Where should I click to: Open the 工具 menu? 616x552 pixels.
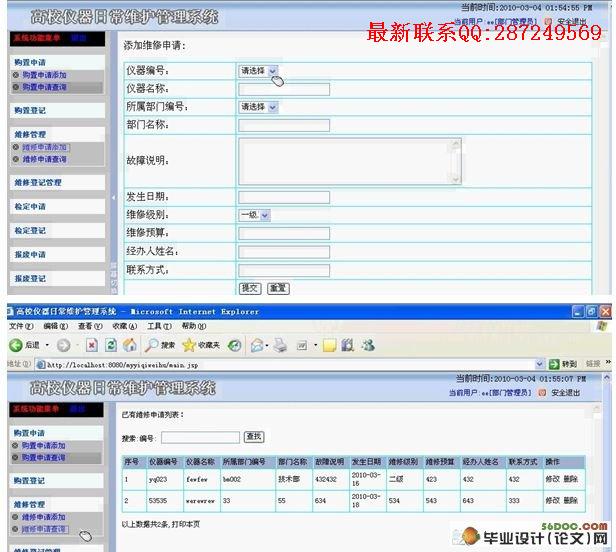pyautogui.click(x=159, y=326)
